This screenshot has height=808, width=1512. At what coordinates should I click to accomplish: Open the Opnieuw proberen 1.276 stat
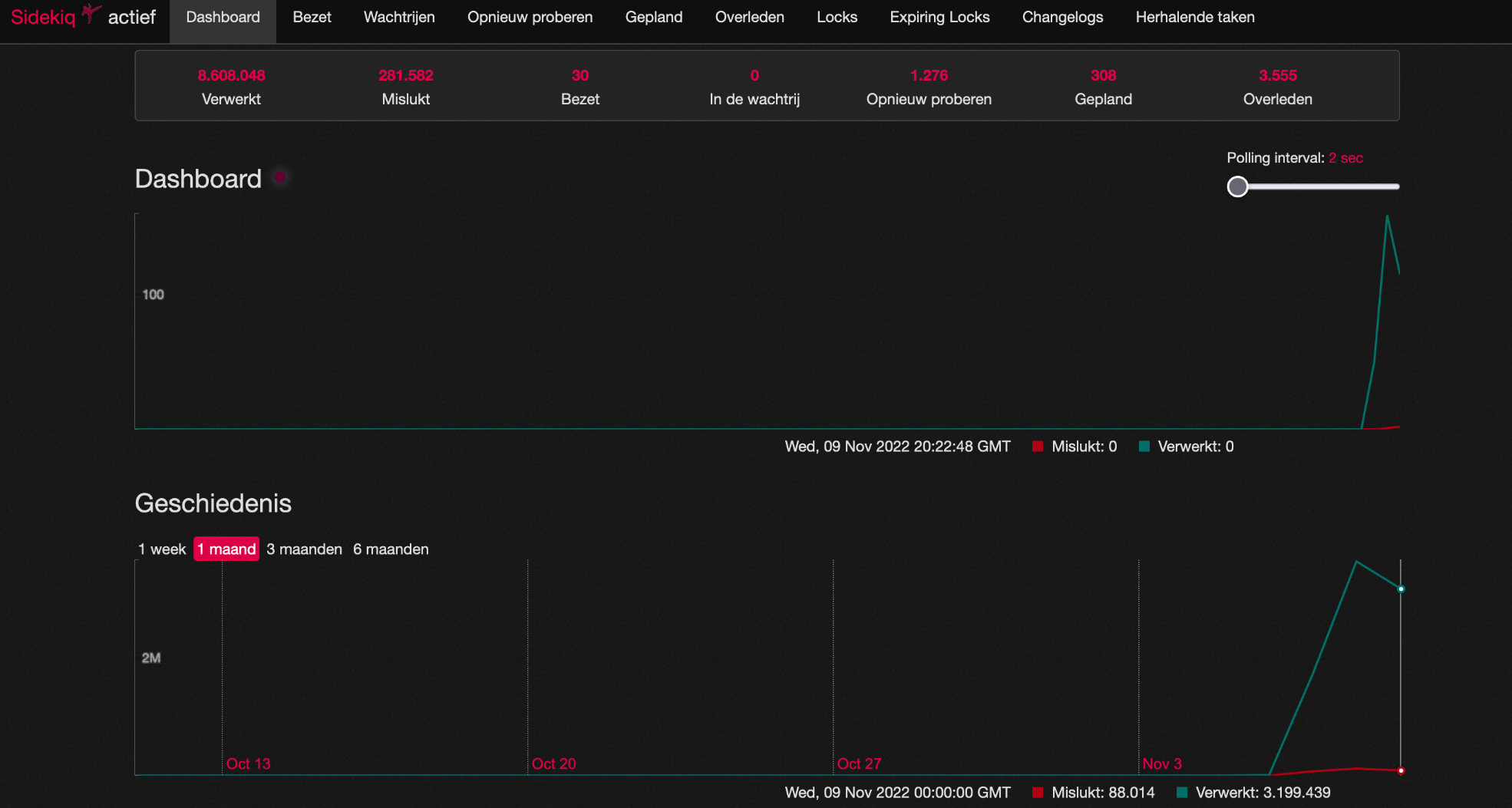click(x=929, y=87)
